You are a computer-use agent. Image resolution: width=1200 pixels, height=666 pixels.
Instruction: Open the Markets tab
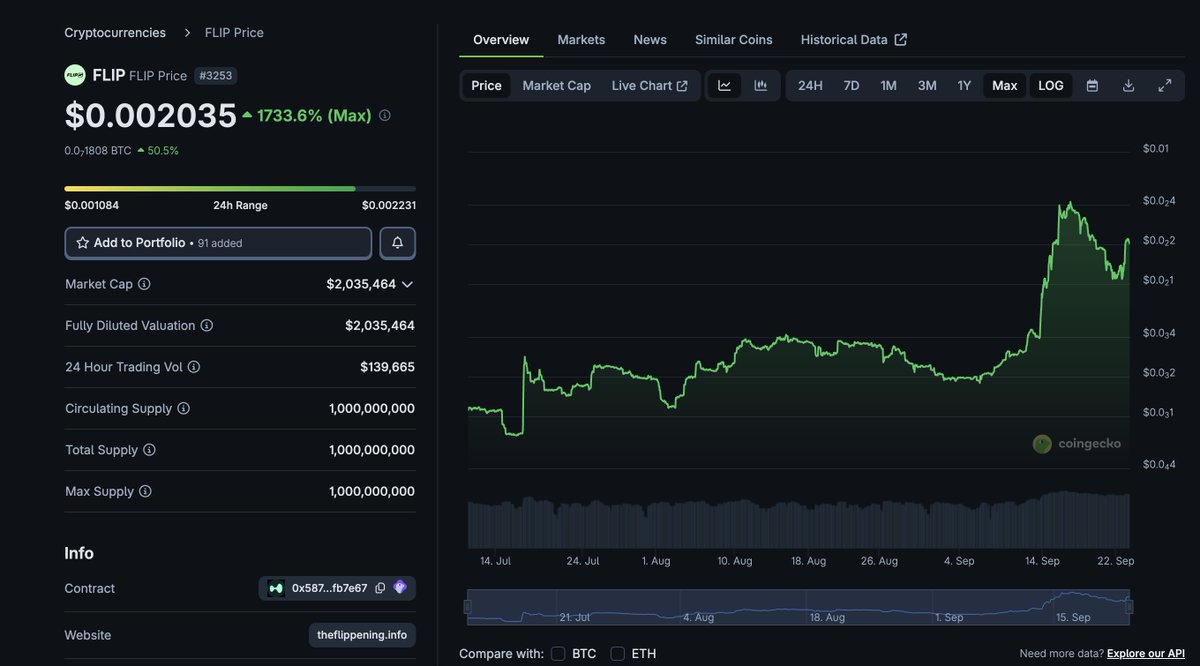pyautogui.click(x=581, y=40)
